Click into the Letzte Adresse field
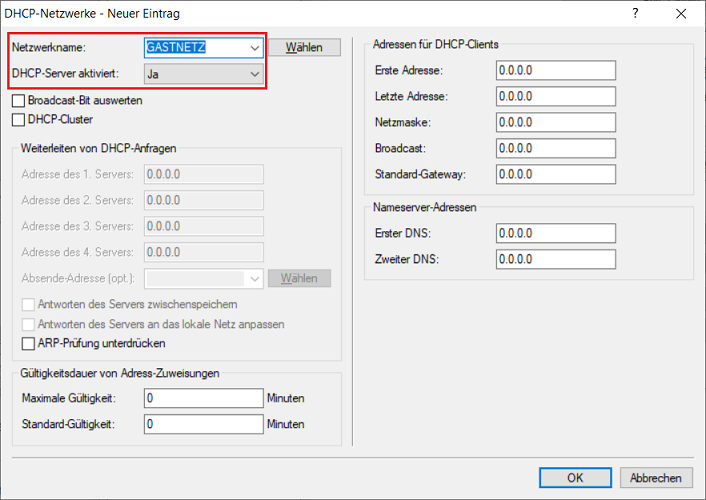 pyautogui.click(x=555, y=97)
